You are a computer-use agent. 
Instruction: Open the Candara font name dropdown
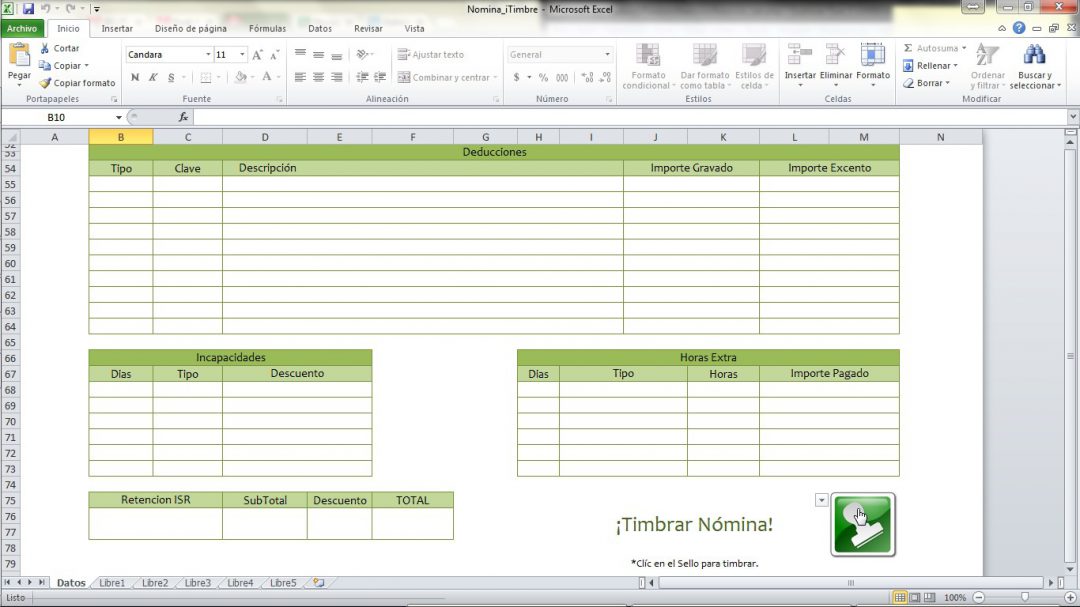pyautogui.click(x=208, y=55)
